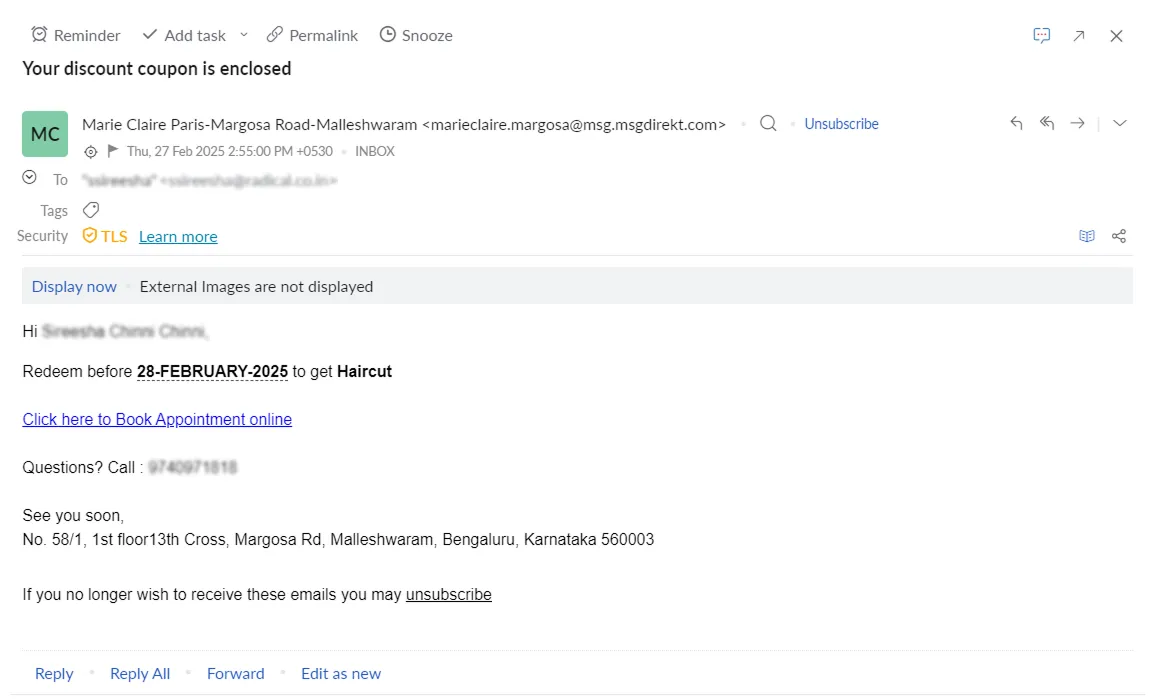Click the Reply arrow icon in header
1149x699 pixels.
[1016, 123]
